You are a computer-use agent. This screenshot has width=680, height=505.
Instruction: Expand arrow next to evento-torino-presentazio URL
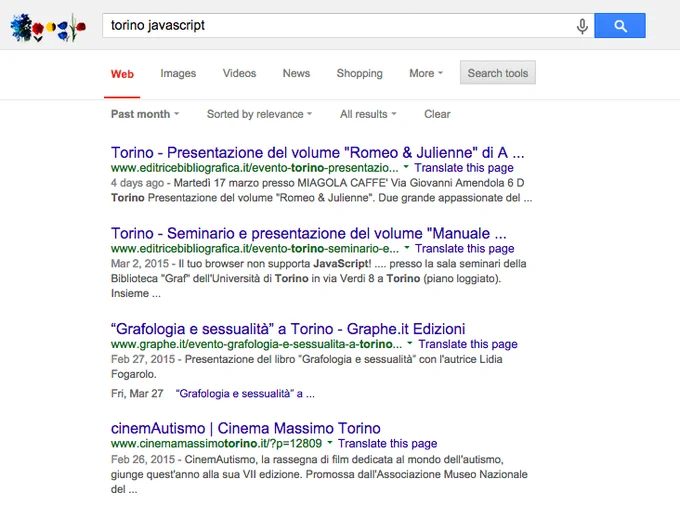[406, 167]
